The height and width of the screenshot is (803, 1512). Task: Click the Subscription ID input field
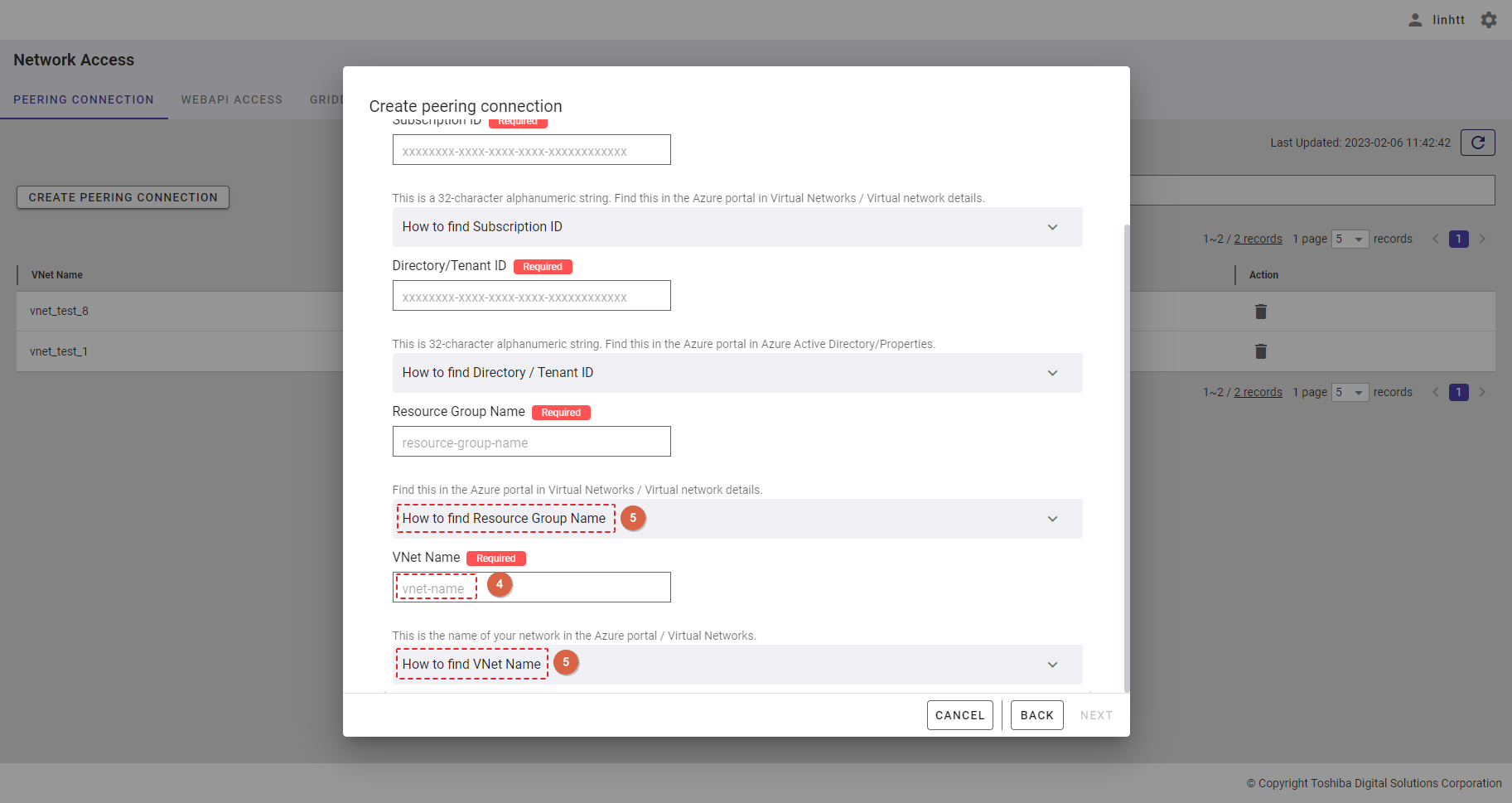(x=531, y=151)
